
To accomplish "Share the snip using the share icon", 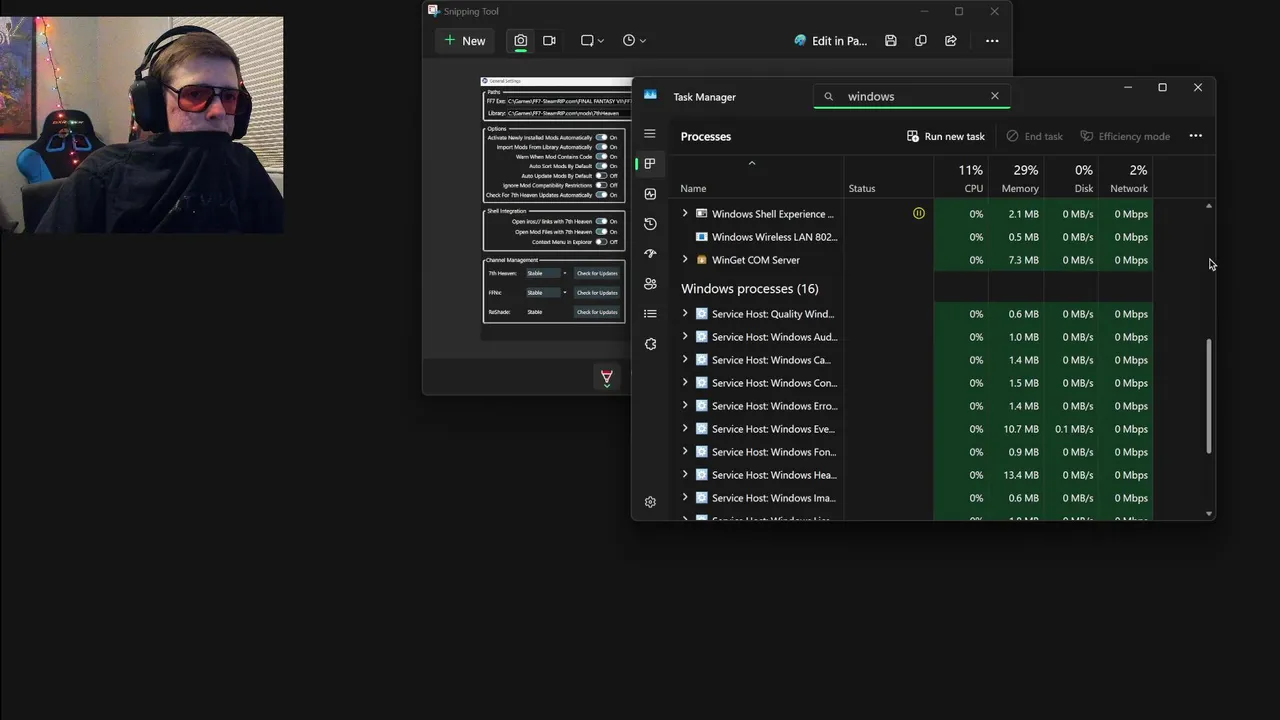I will pos(950,41).
